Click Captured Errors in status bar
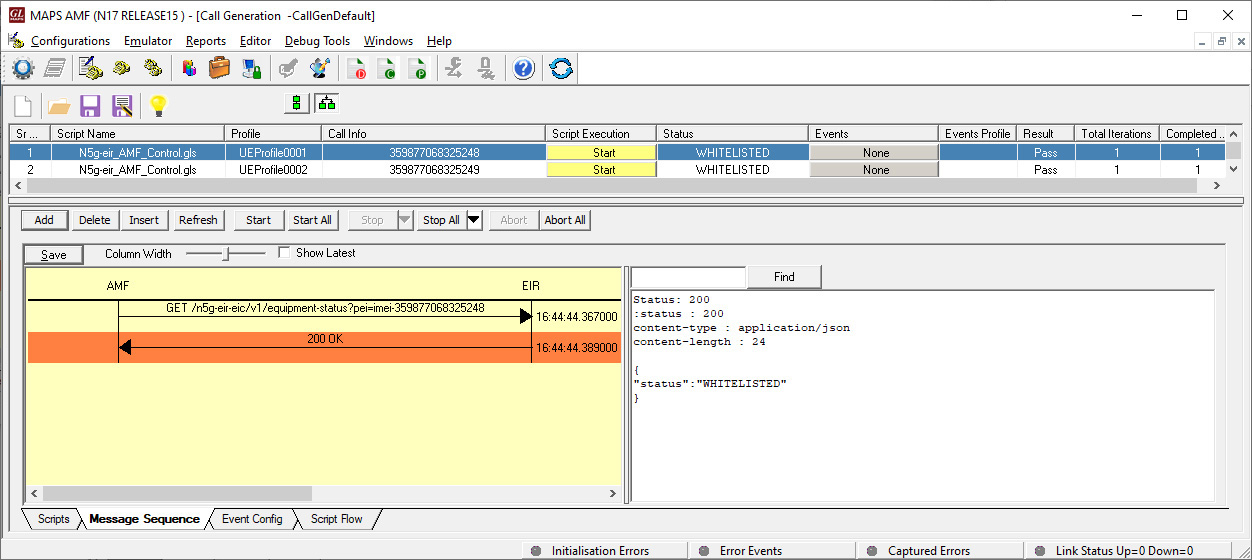This screenshot has width=1252, height=560. [x=928, y=551]
